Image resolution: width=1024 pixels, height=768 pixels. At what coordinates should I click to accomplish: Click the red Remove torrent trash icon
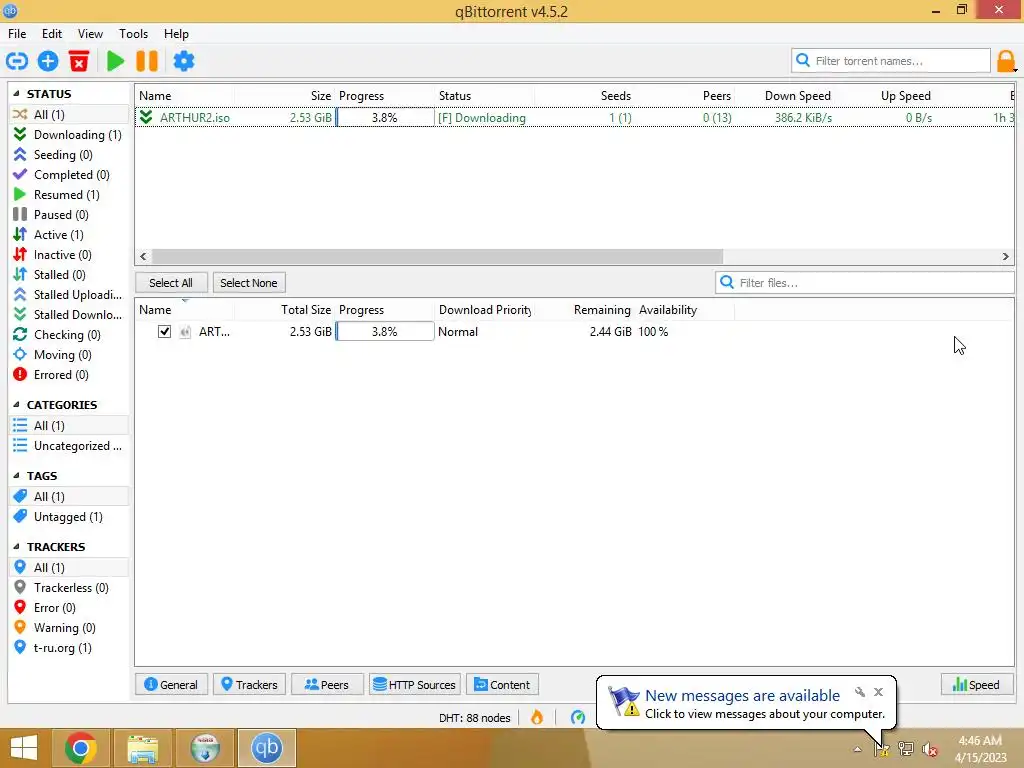(79, 61)
